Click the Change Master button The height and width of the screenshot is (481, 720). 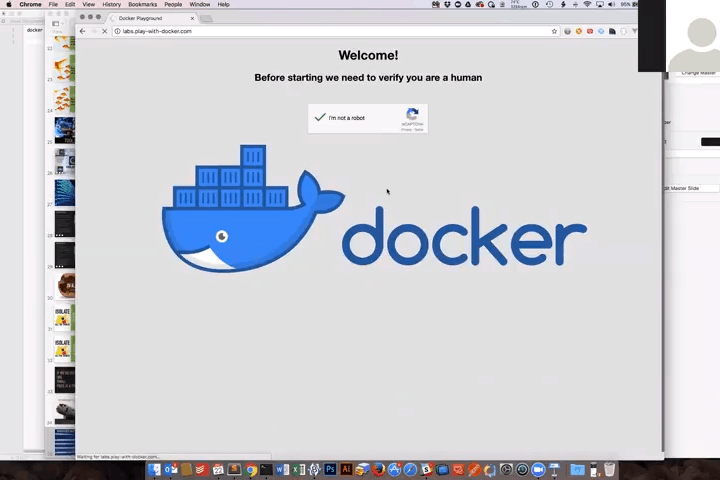click(698, 73)
